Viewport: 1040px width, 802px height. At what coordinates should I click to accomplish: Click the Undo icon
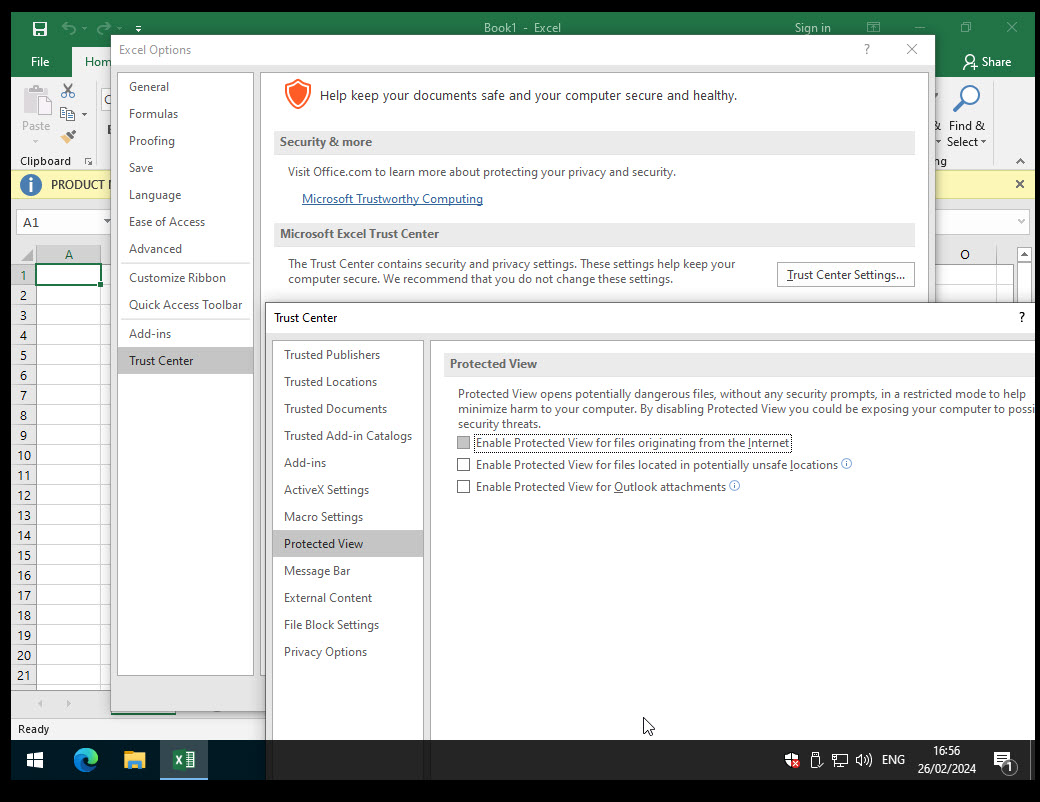click(x=66, y=28)
